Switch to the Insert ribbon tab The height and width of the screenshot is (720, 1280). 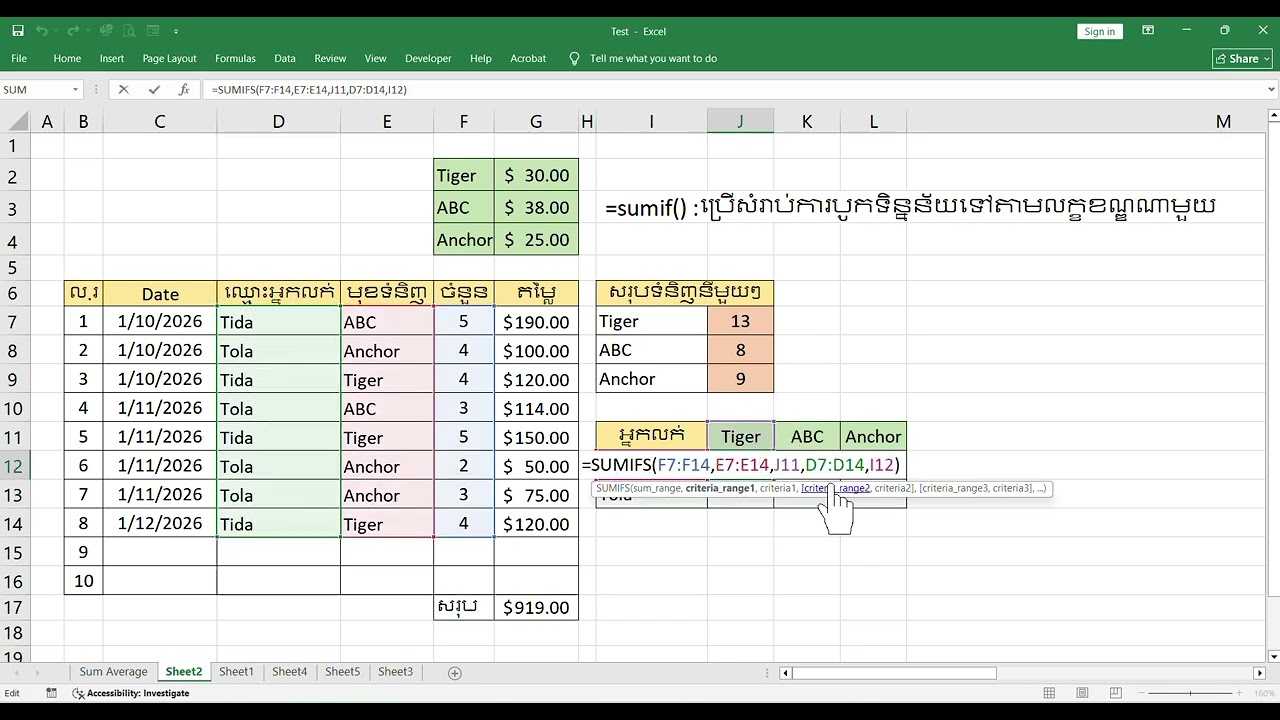(x=112, y=58)
